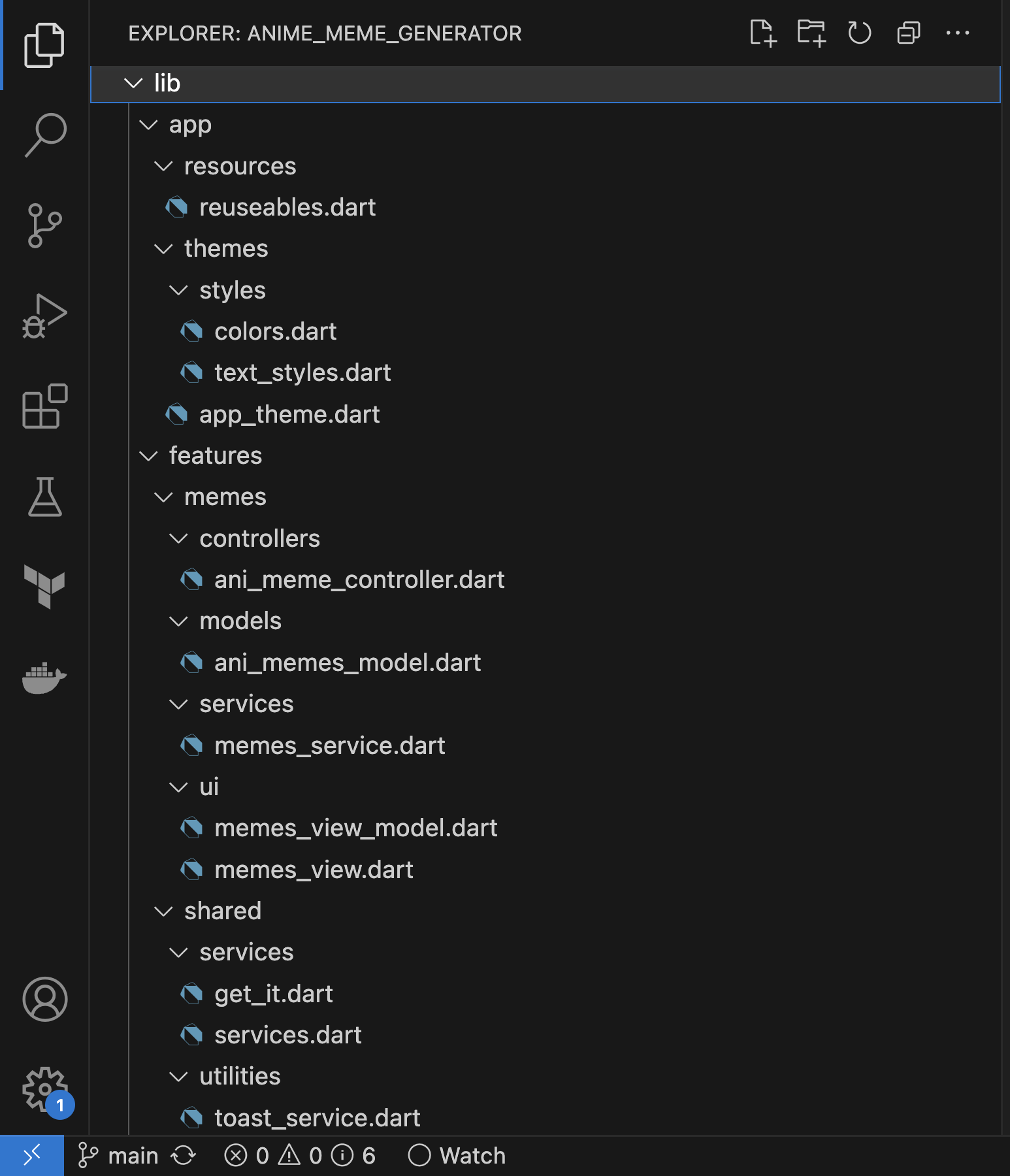Open the Terraform extension panel
This screenshot has height=1176, width=1010.
pos(44,587)
